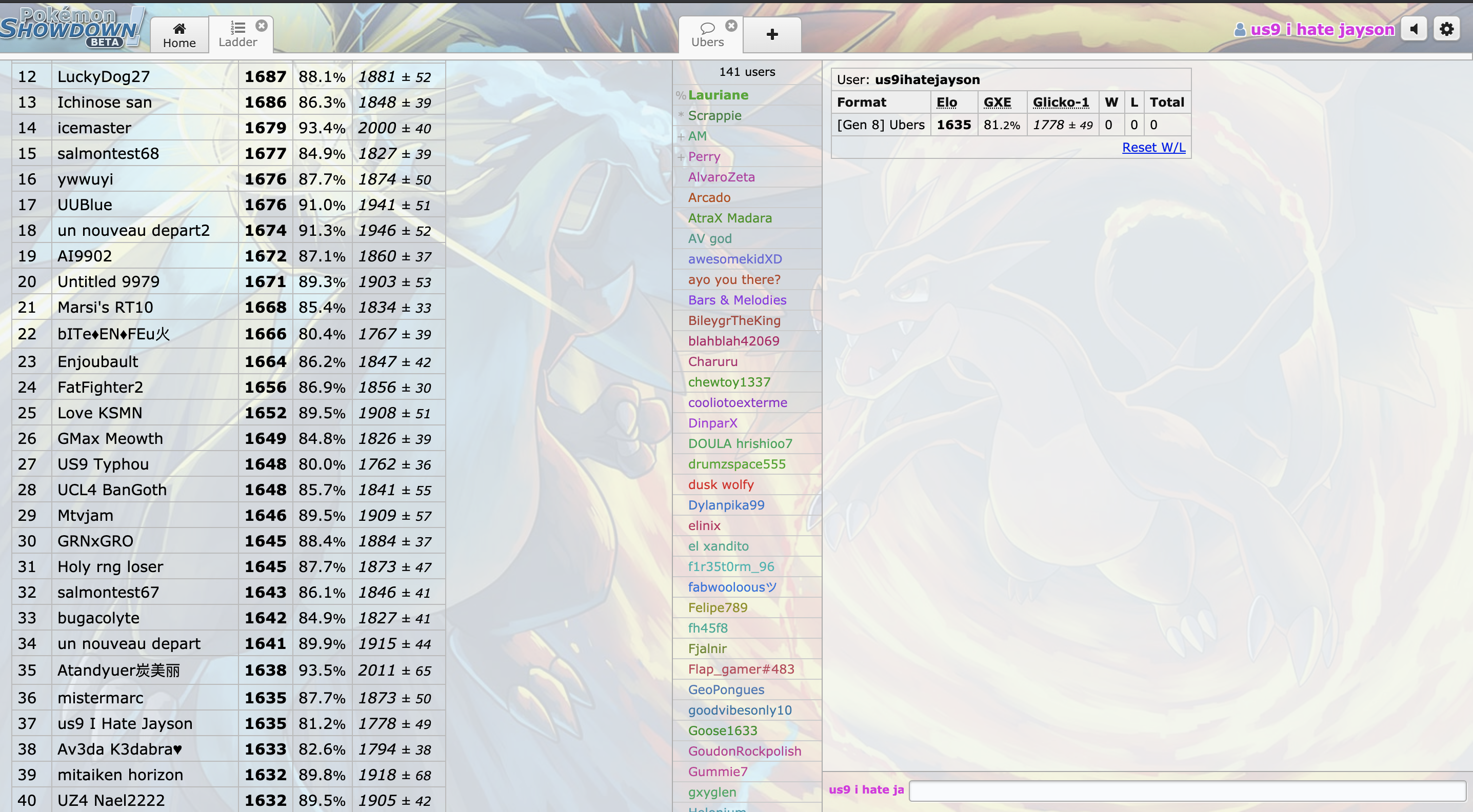Click ladder player FatFighter2
Viewport: 1473px width, 812px height.
click(100, 388)
